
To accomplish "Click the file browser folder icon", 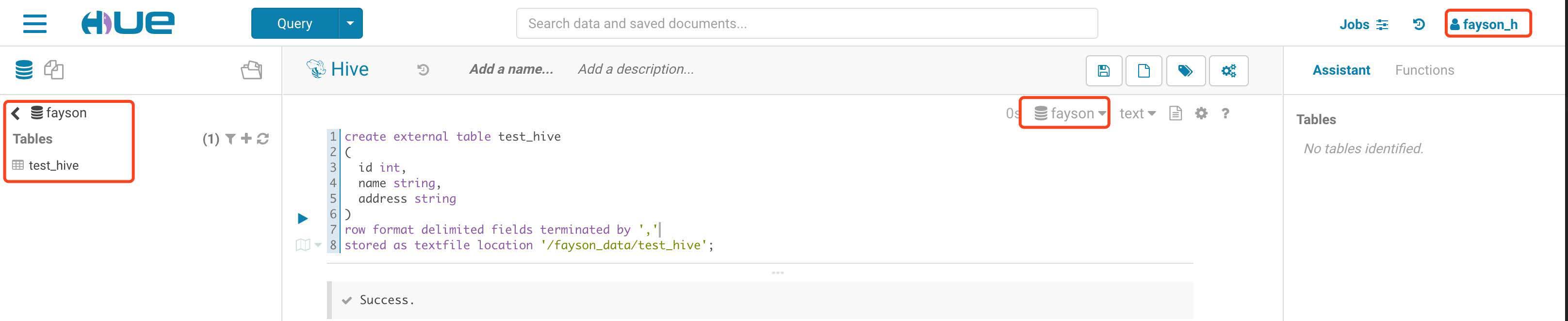I will click(x=251, y=70).
